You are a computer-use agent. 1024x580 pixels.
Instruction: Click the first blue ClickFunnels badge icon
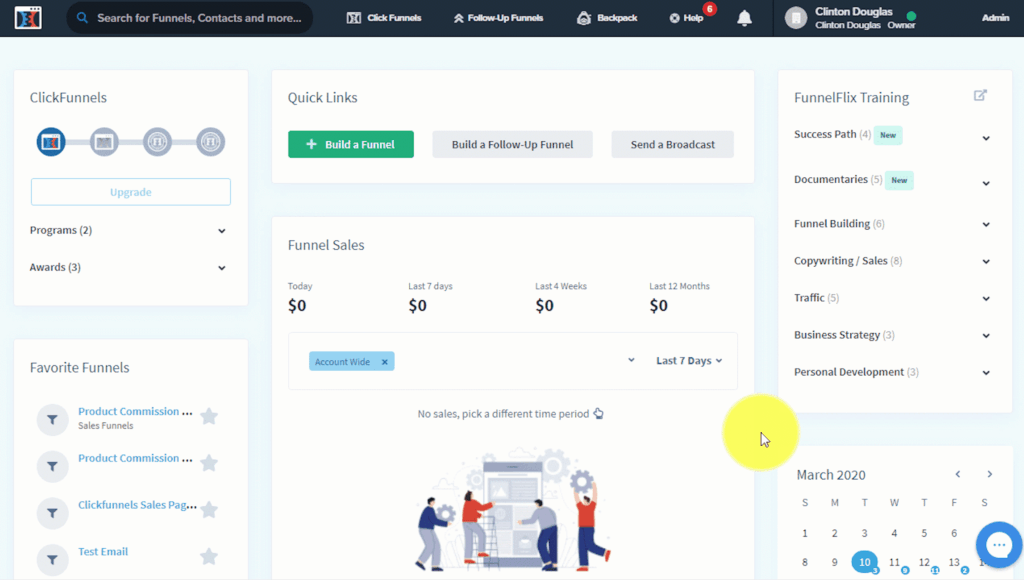click(51, 142)
